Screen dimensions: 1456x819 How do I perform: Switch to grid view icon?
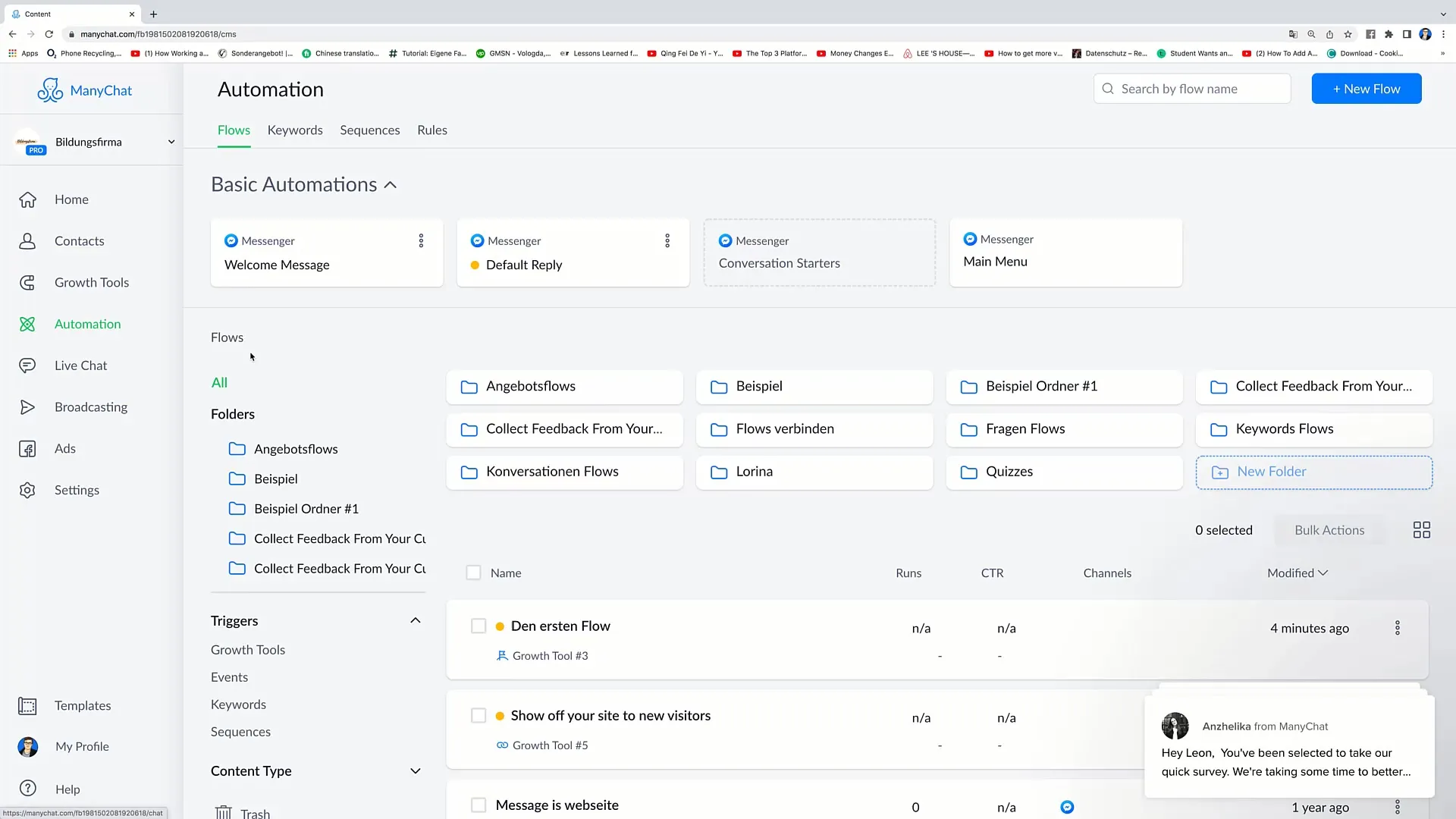coord(1421,530)
